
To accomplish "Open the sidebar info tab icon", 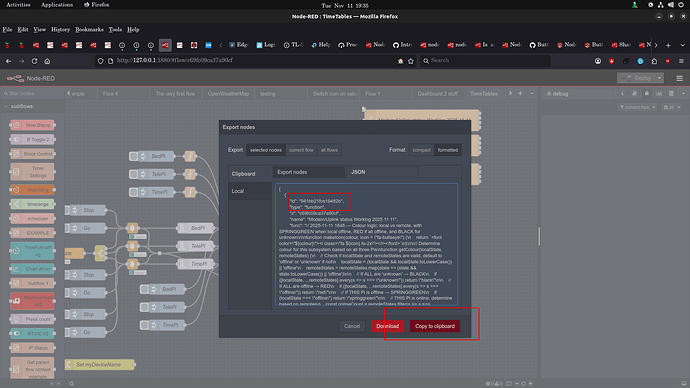I will pyautogui.click(x=622, y=93).
